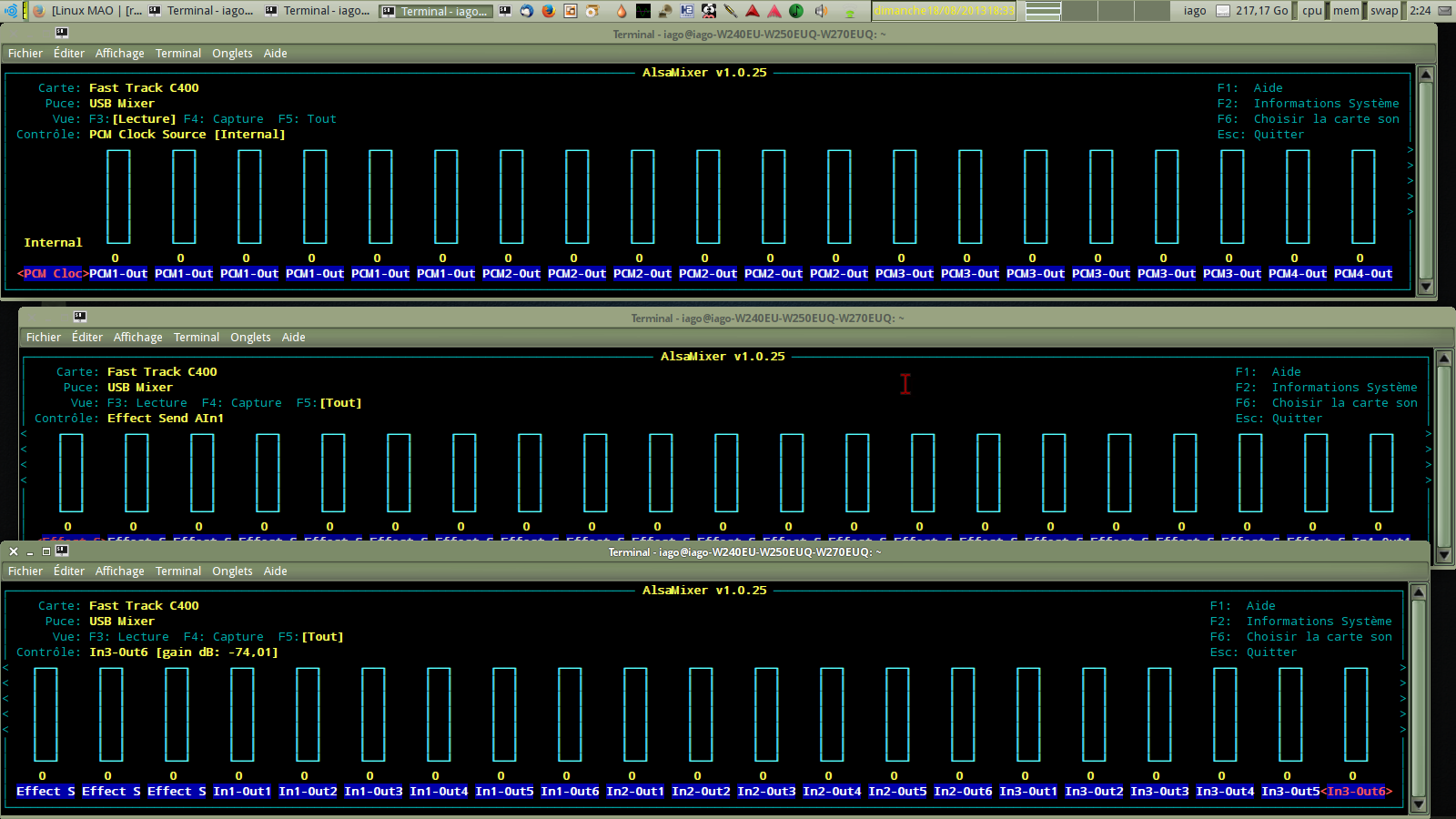This screenshot has width=1456, height=819.
Task: Open Aide menu in the top terminal
Action: [275, 54]
